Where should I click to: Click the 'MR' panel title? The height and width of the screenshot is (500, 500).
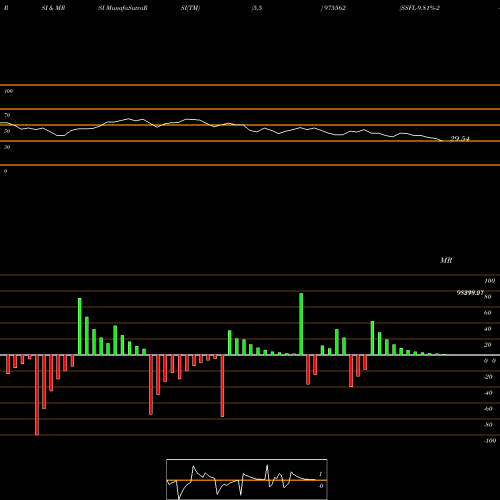pyautogui.click(x=446, y=260)
